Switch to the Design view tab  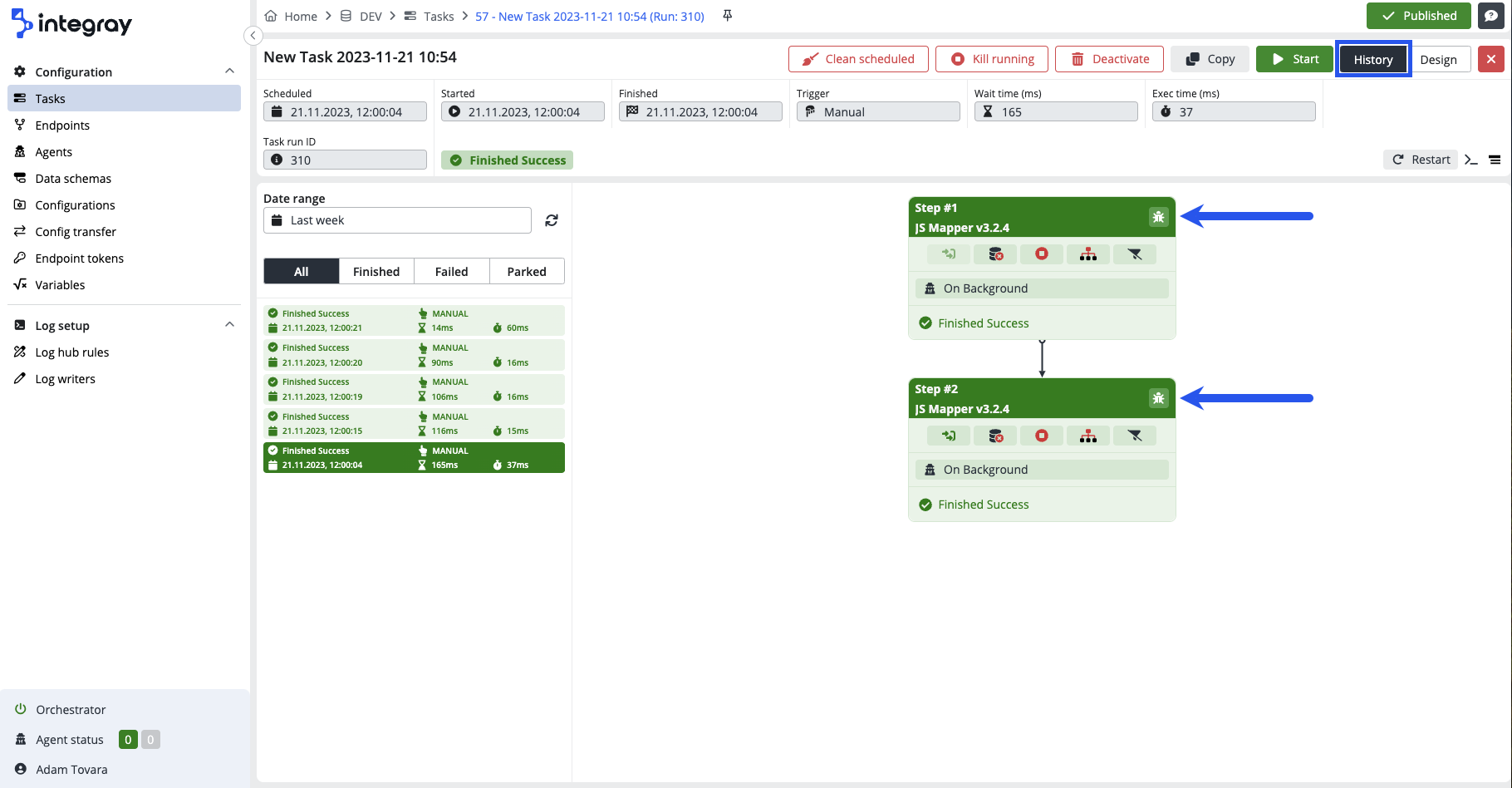pyautogui.click(x=1438, y=59)
